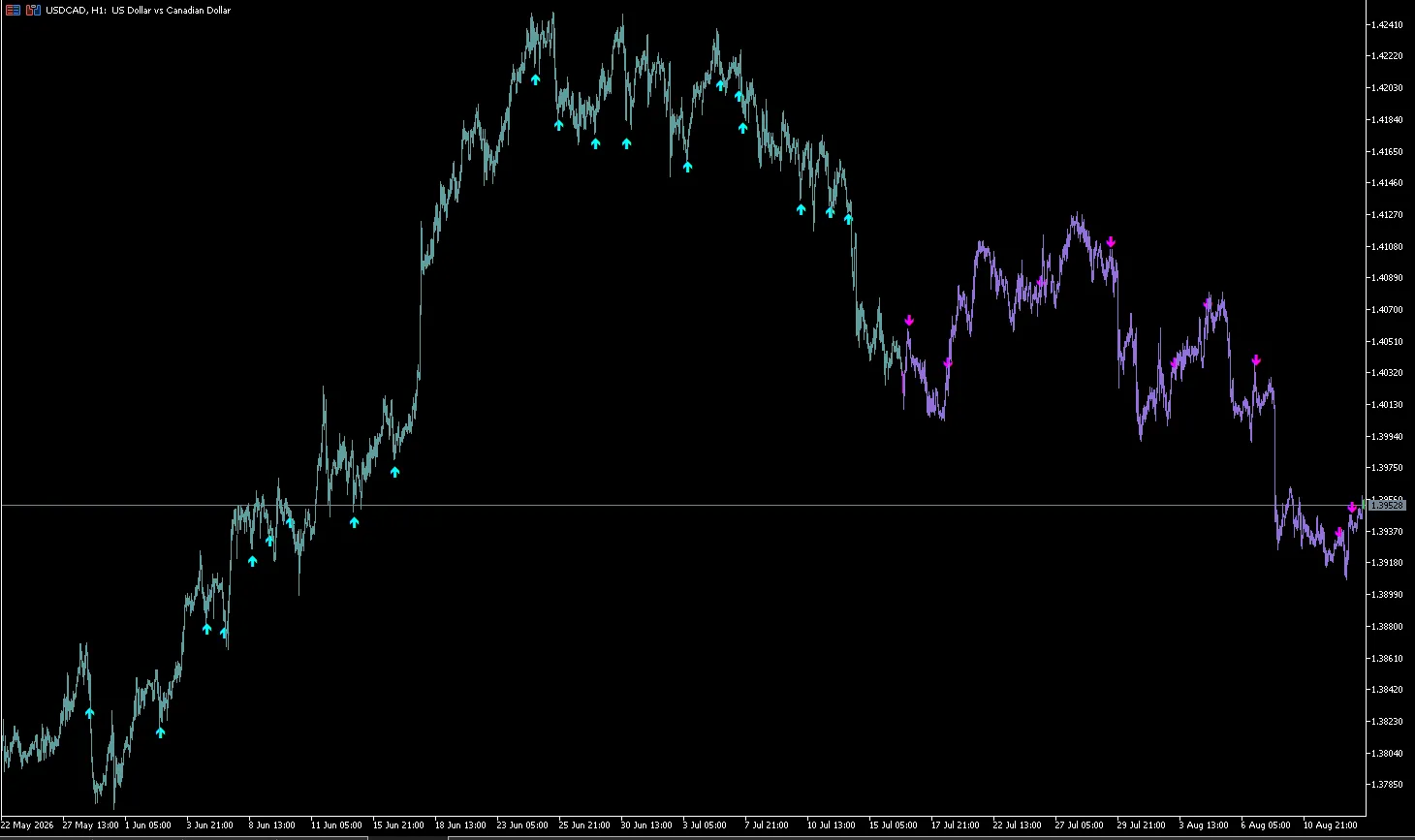
Task: Click the 15 Jun 21:00 time mark
Action: pos(398,825)
